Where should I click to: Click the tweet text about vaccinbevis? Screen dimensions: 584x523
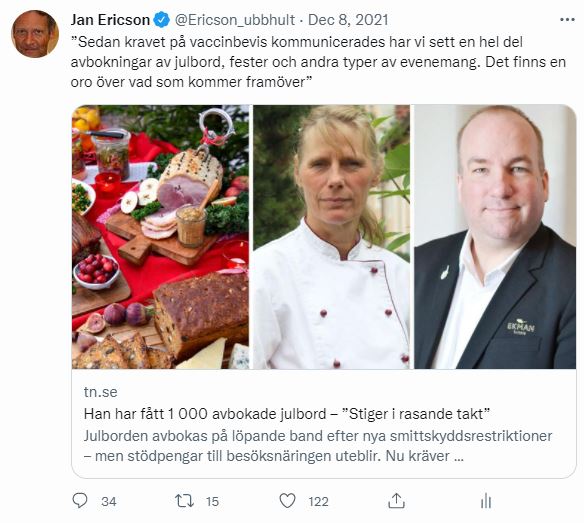coord(318,62)
